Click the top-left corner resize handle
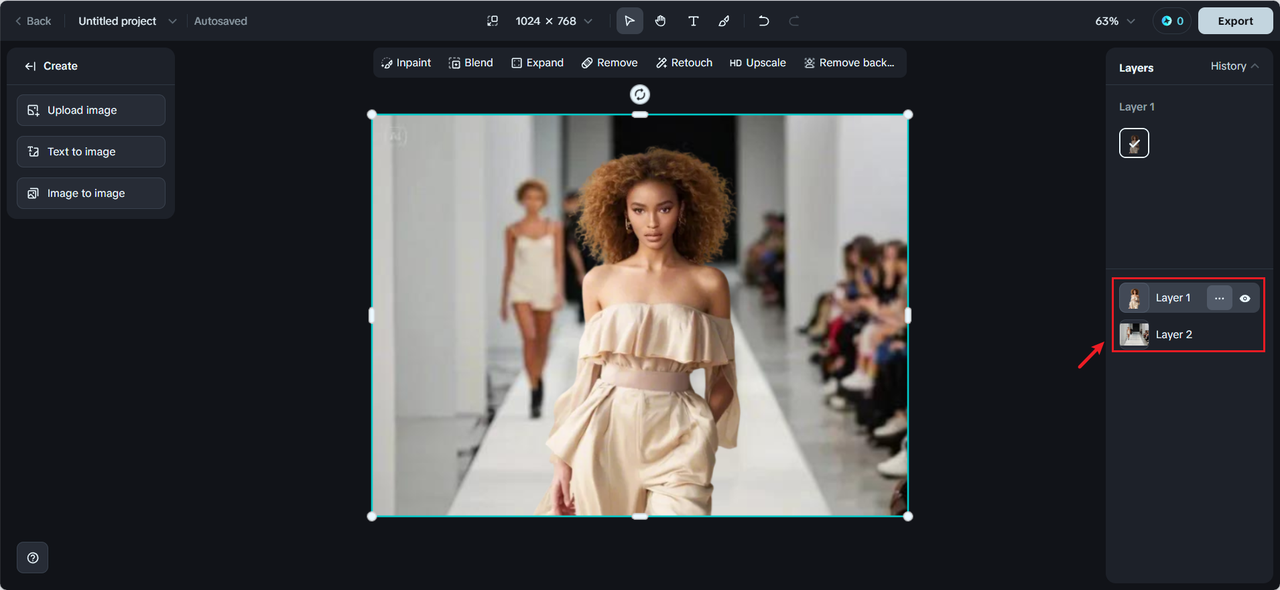 [372, 114]
